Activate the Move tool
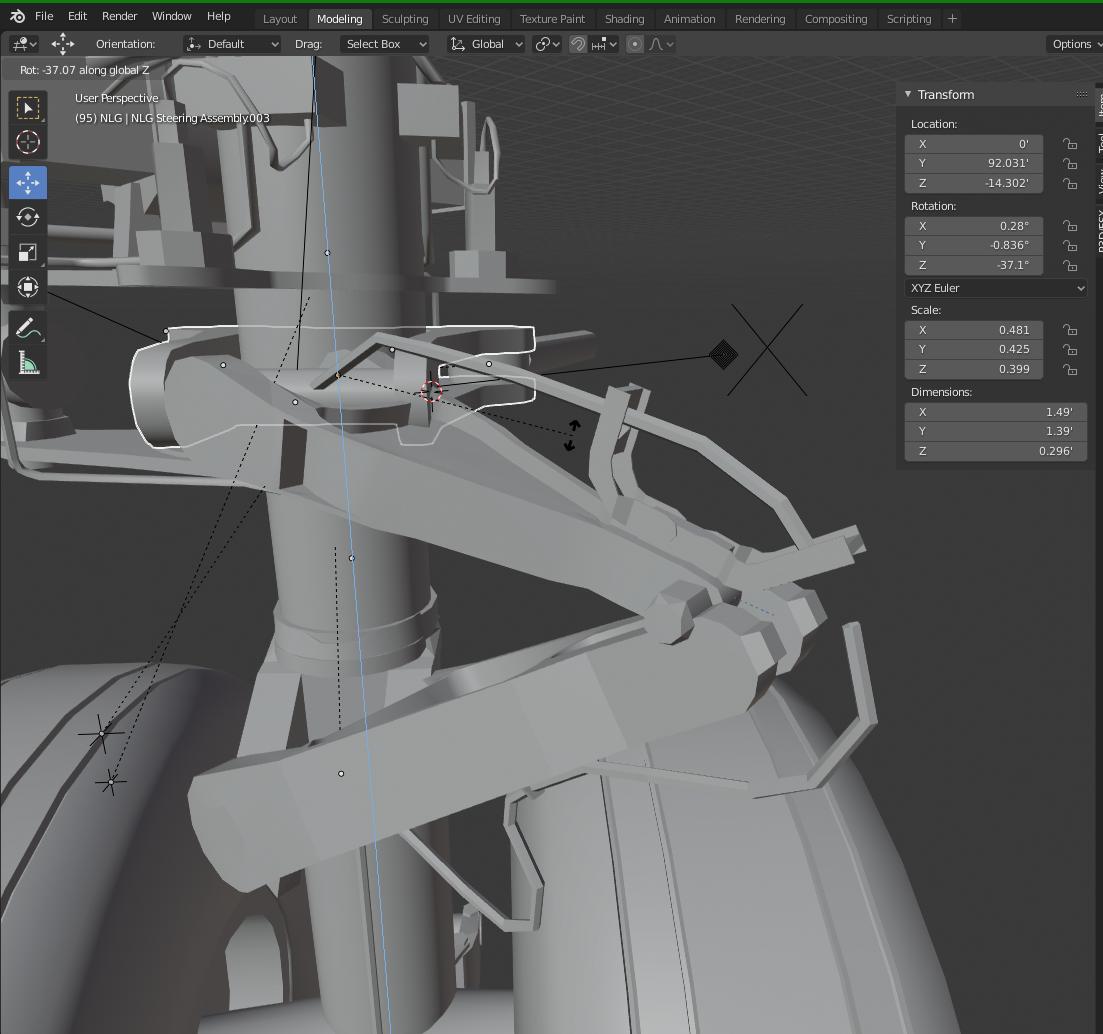 coord(28,182)
